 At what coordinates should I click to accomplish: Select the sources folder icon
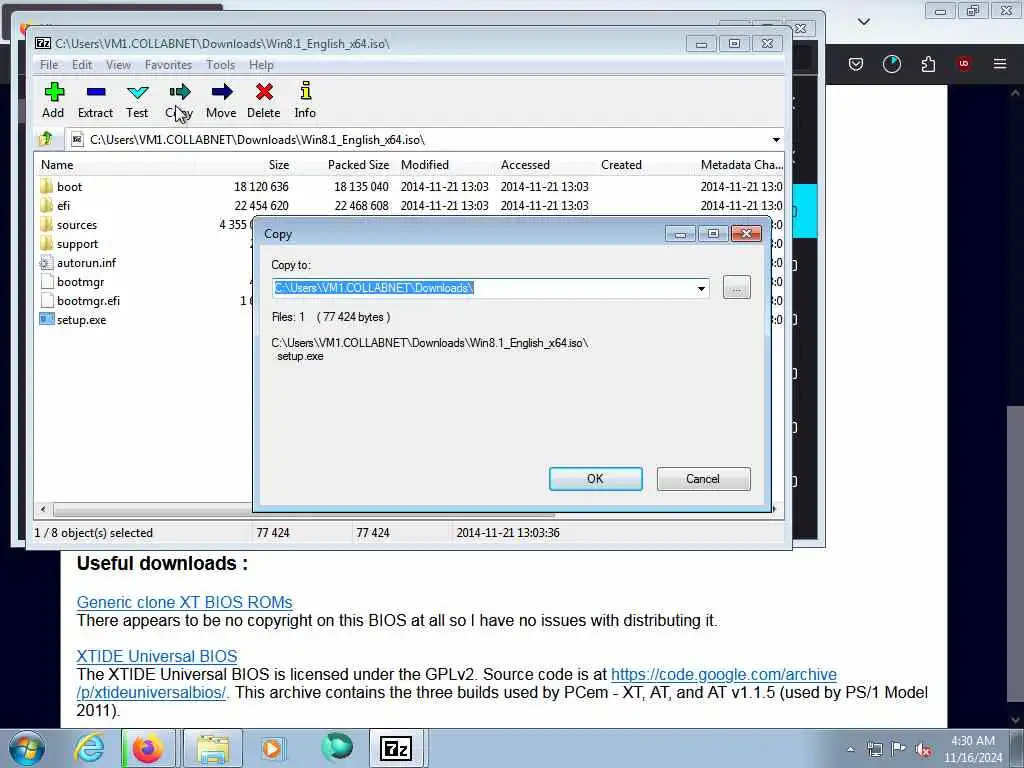click(x=46, y=225)
